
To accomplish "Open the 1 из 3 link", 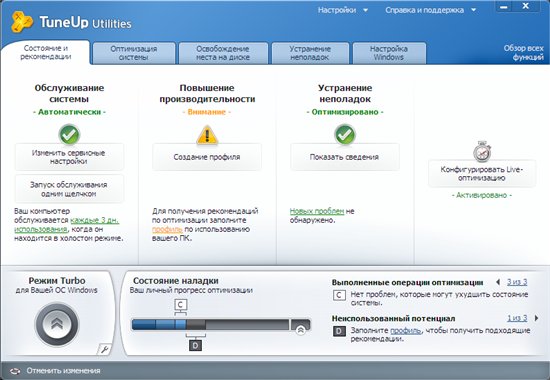I will coord(517,318).
